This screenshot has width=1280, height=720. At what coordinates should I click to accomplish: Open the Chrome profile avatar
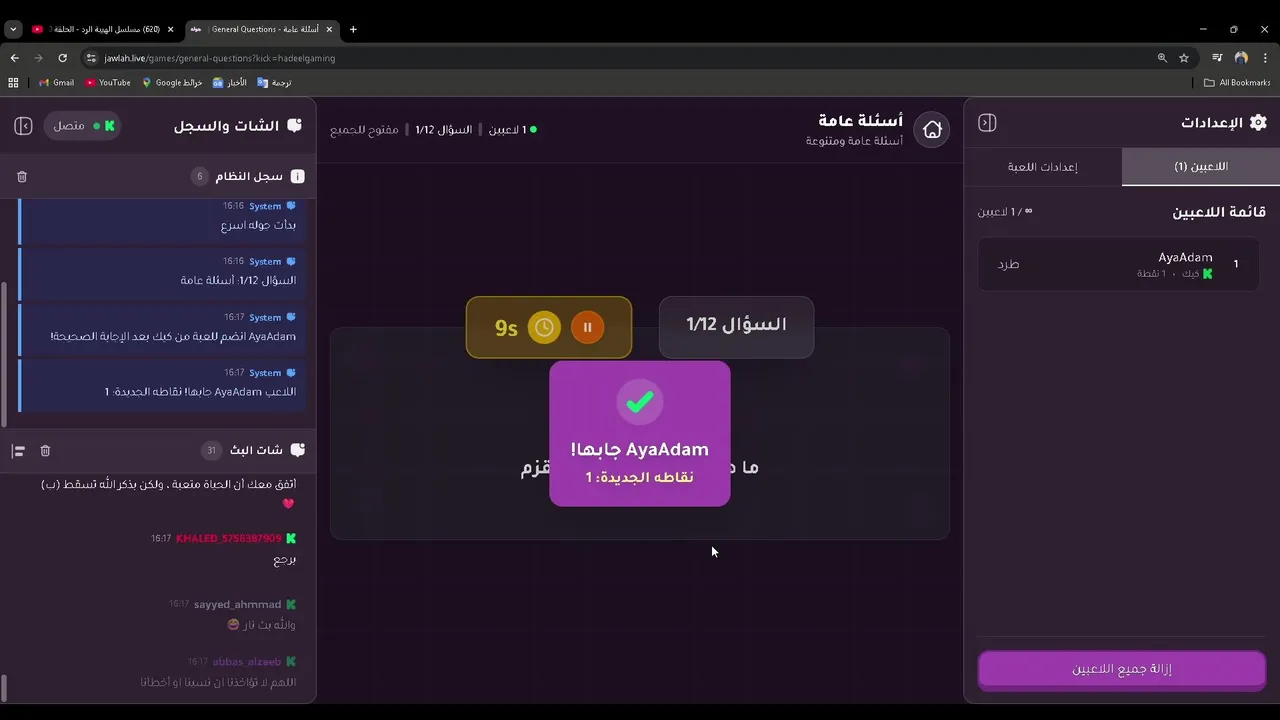[1241, 58]
